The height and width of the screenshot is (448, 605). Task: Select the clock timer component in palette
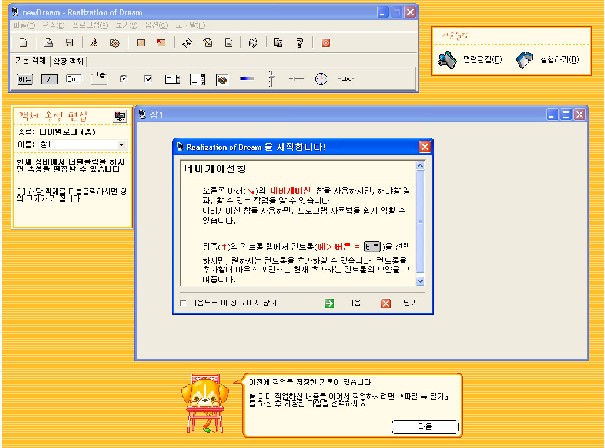321,78
